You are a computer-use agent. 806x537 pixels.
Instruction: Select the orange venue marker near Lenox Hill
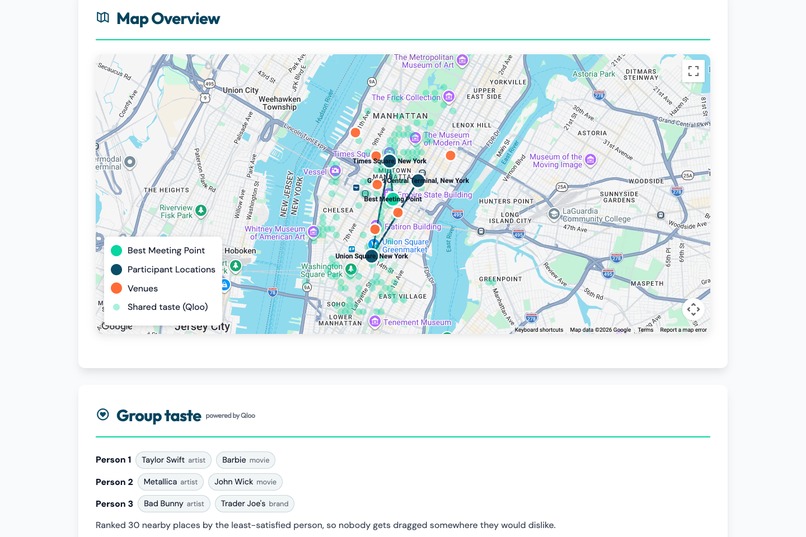tap(450, 155)
